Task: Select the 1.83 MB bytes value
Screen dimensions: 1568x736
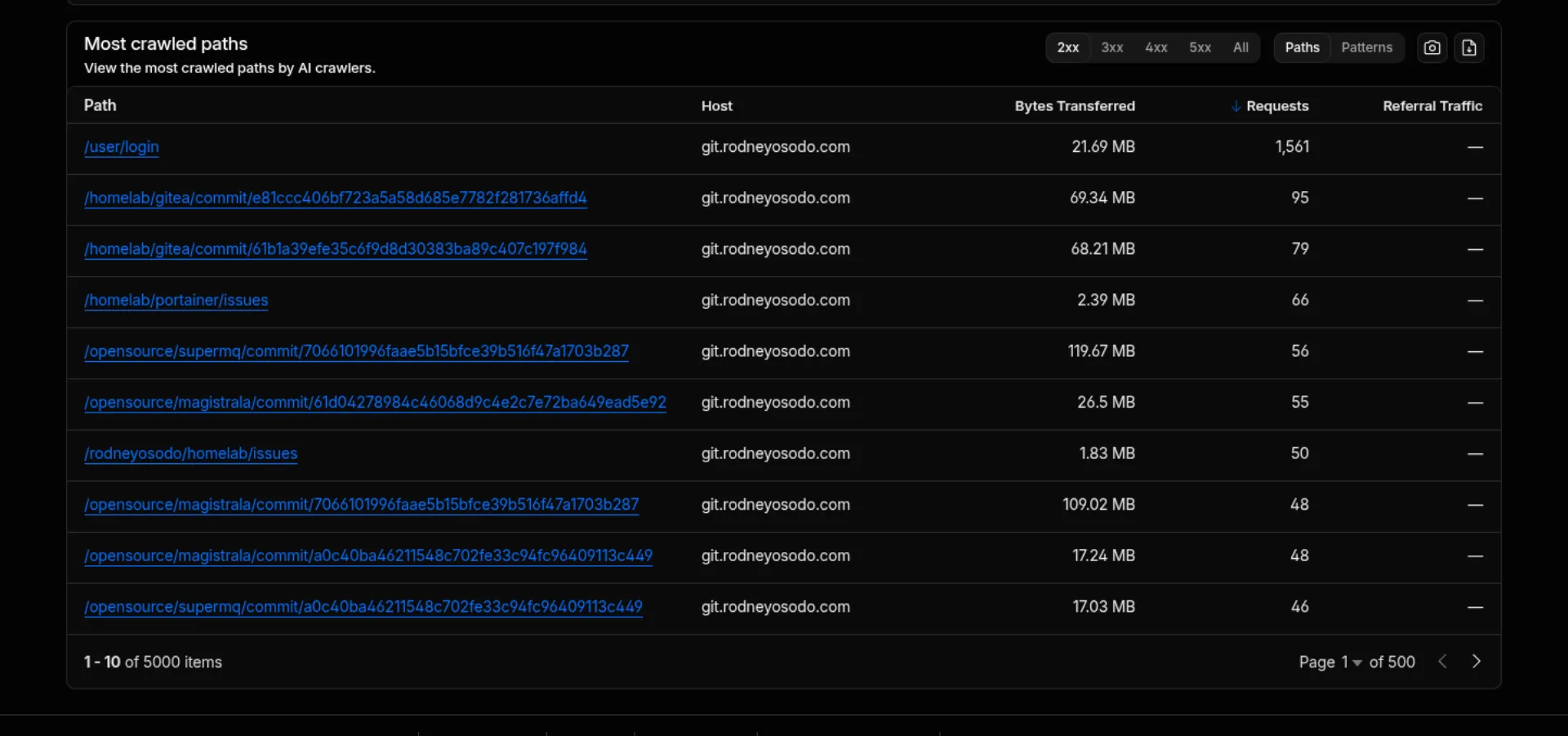Action: click(1107, 453)
